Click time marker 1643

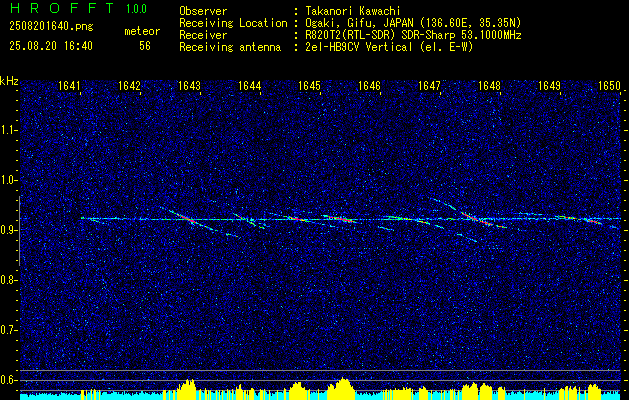pyautogui.click(x=189, y=86)
